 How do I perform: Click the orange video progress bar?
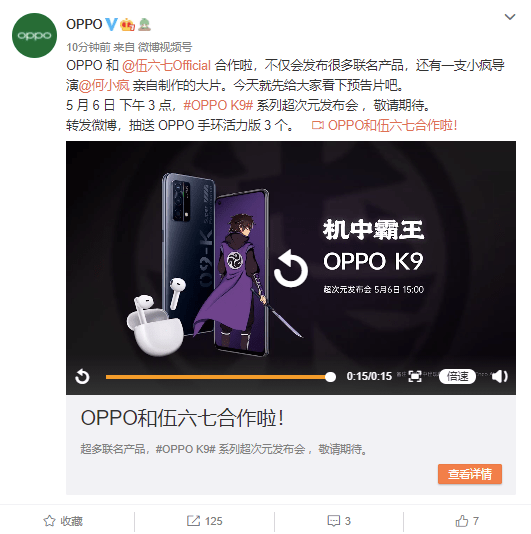click(220, 377)
